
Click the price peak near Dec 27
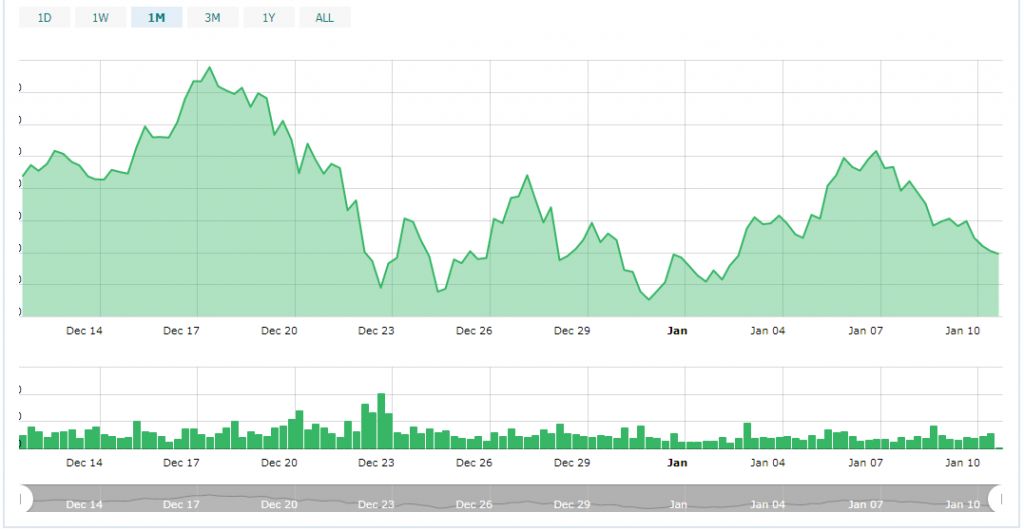pos(527,176)
